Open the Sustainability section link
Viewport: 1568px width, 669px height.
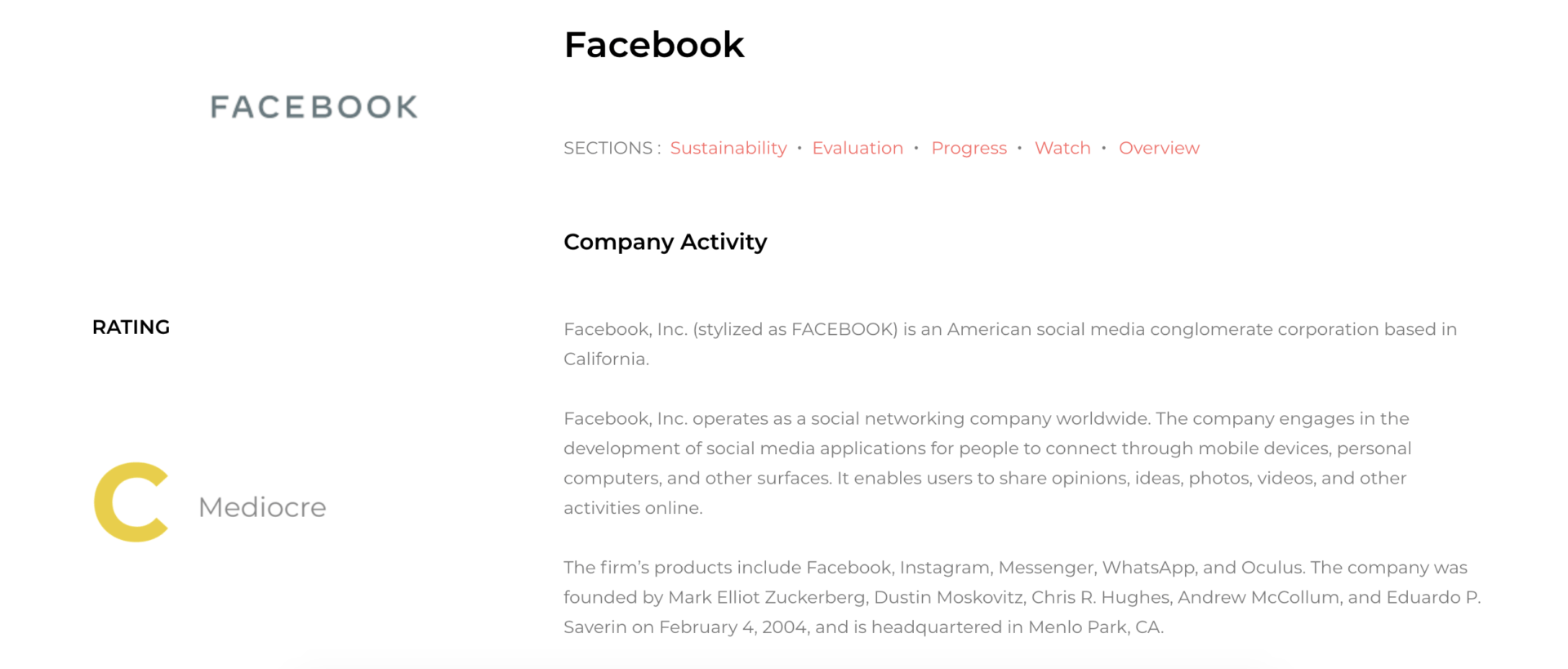pos(728,148)
